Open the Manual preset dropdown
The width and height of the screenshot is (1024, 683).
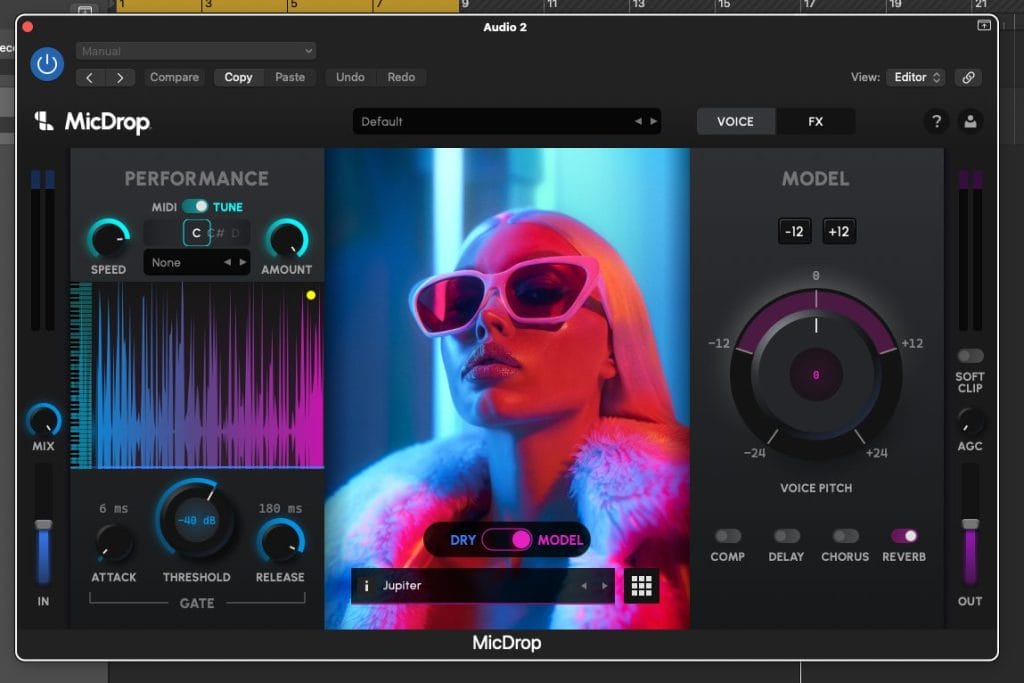click(196, 51)
